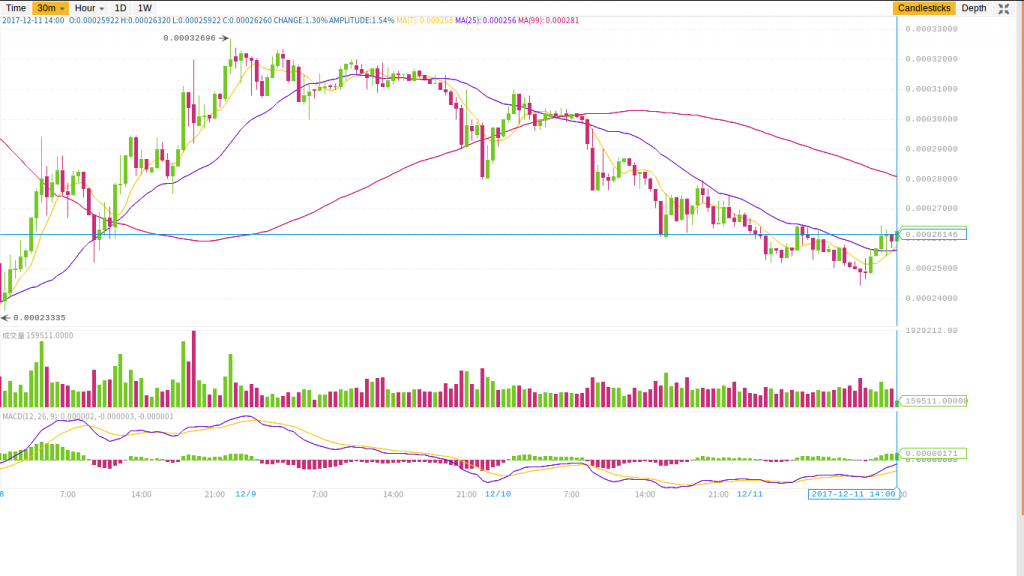
Task: Show the Candlesticks chart view
Action: pos(924,8)
